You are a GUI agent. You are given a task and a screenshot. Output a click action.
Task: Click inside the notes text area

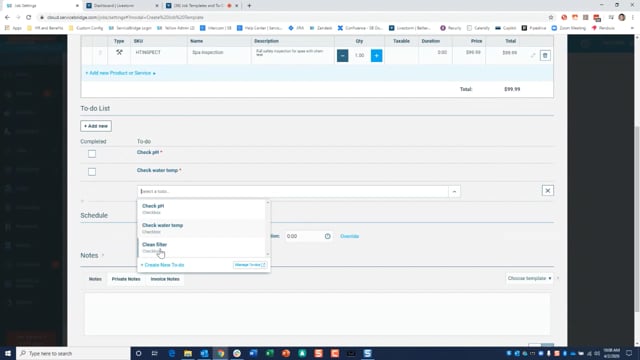(317, 313)
